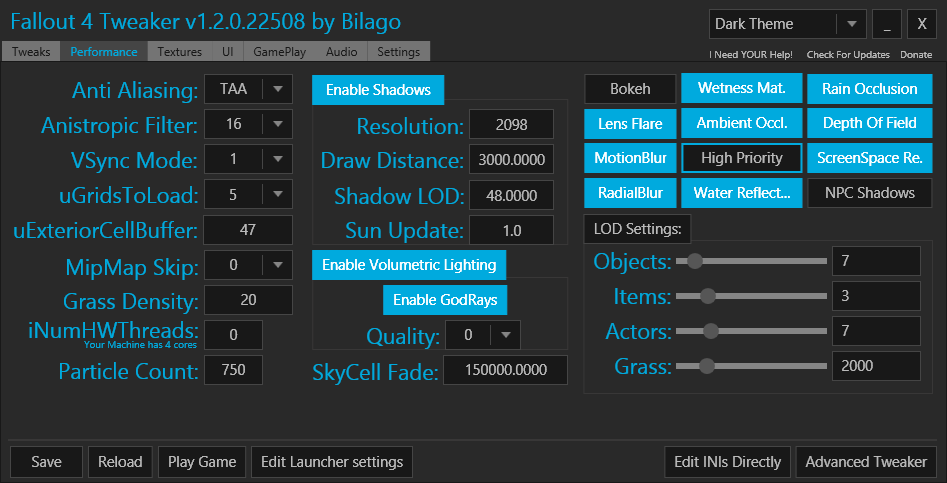Click the Items value box

[x=876, y=296]
